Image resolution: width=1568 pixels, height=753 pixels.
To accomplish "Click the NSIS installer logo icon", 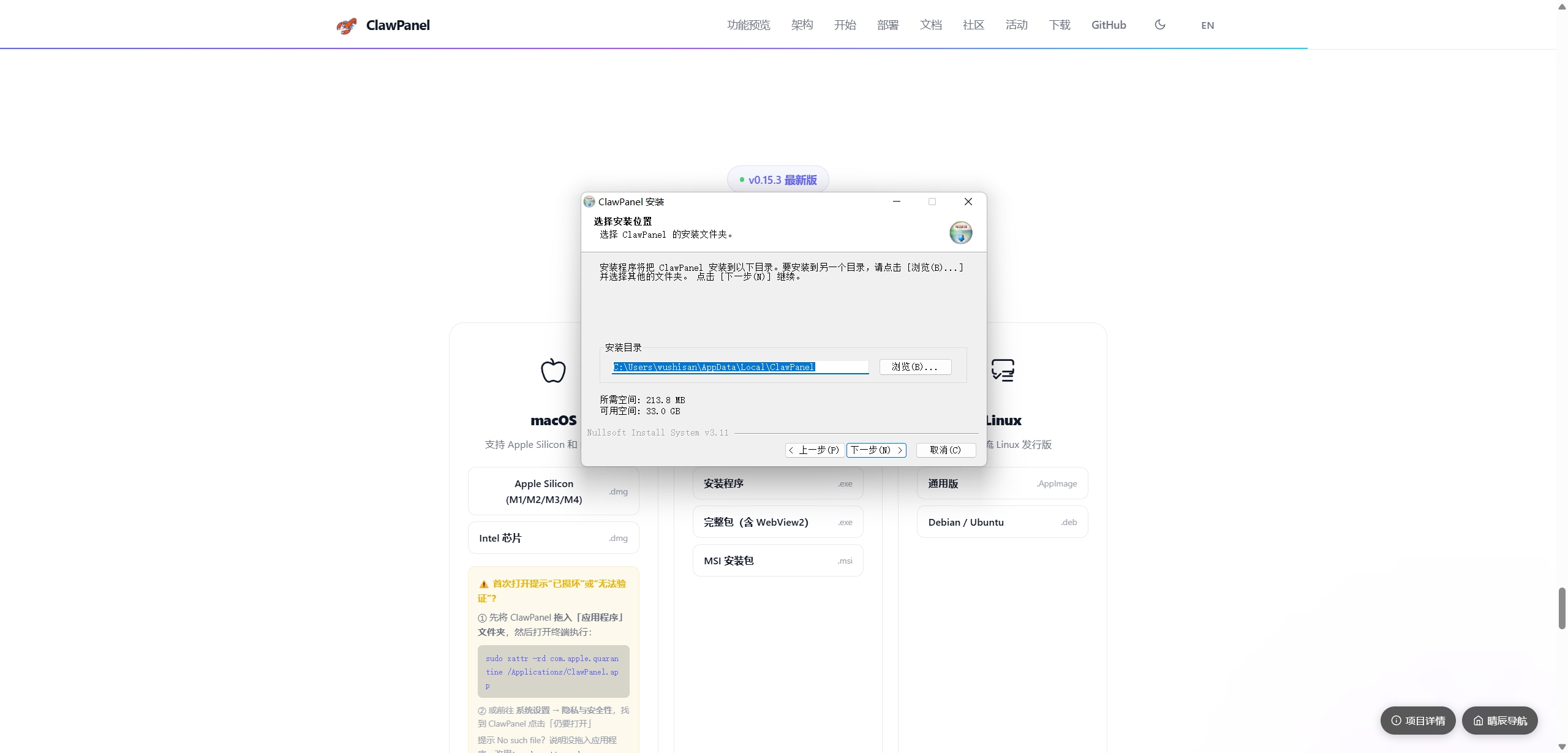I will tap(961, 233).
